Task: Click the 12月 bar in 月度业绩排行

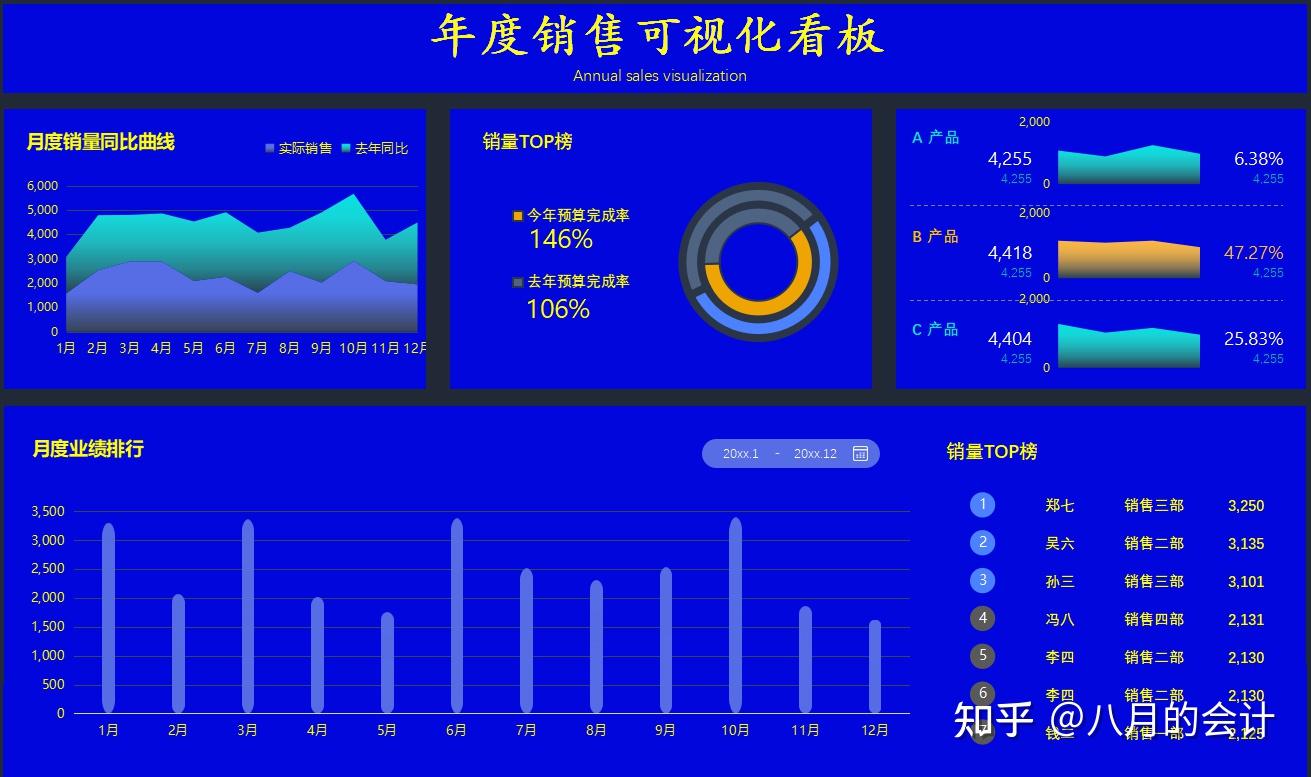Action: coord(875,666)
